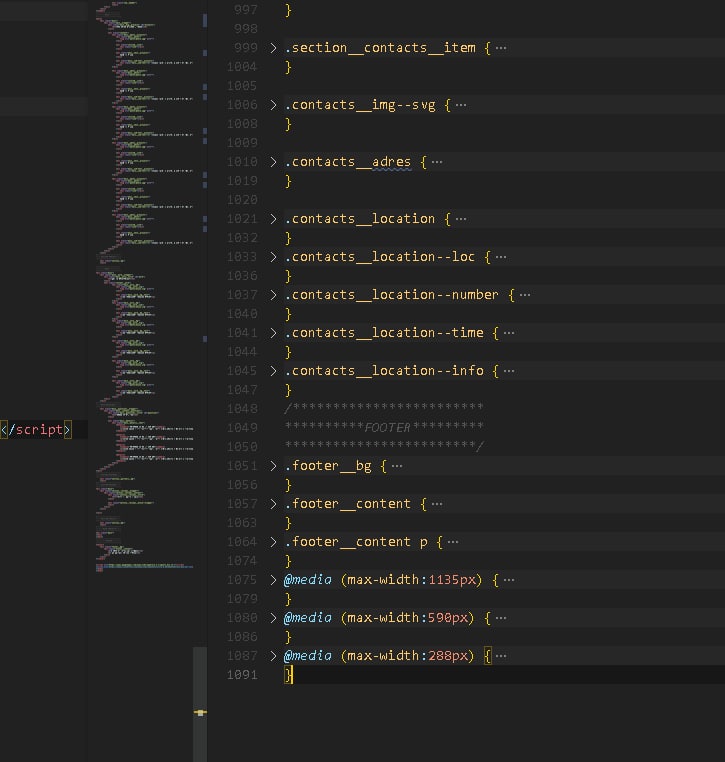Image resolution: width=725 pixels, height=762 pixels.
Task: Click line number 1091 in gutter
Action: click(x=242, y=675)
